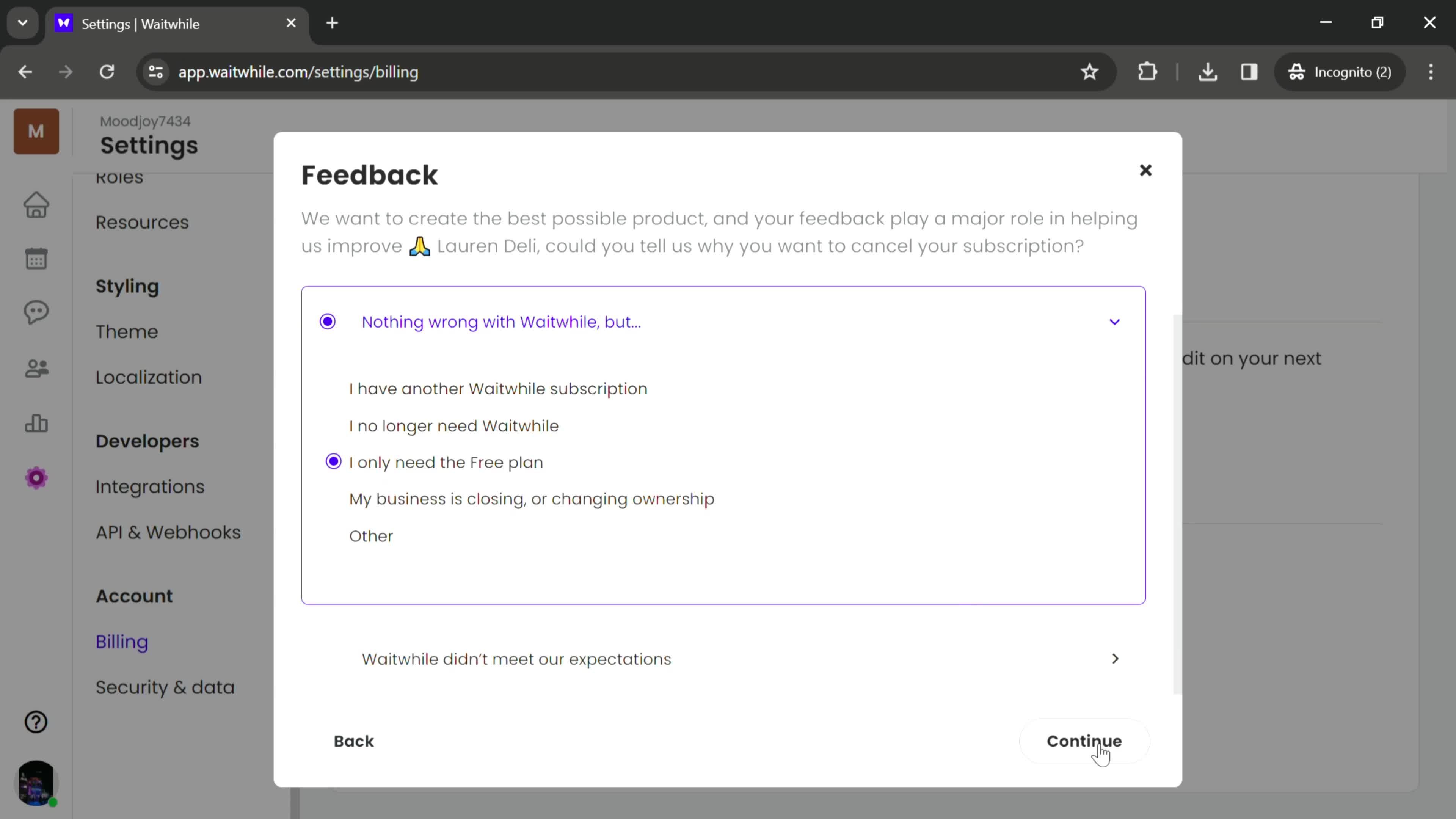Open the messages chat icon in sidebar
The image size is (1456, 819).
tap(36, 312)
